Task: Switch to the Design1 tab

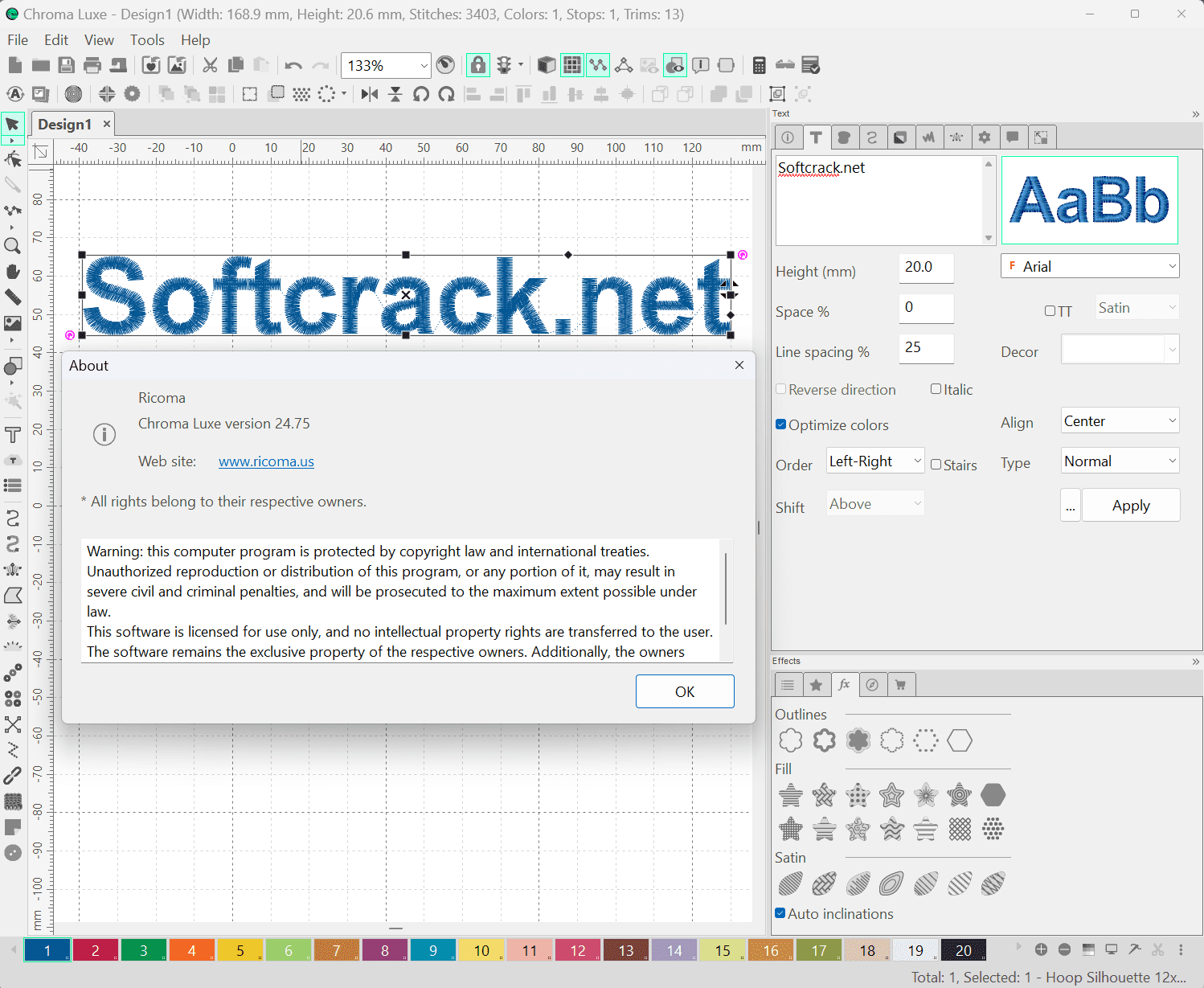Action: [x=65, y=125]
